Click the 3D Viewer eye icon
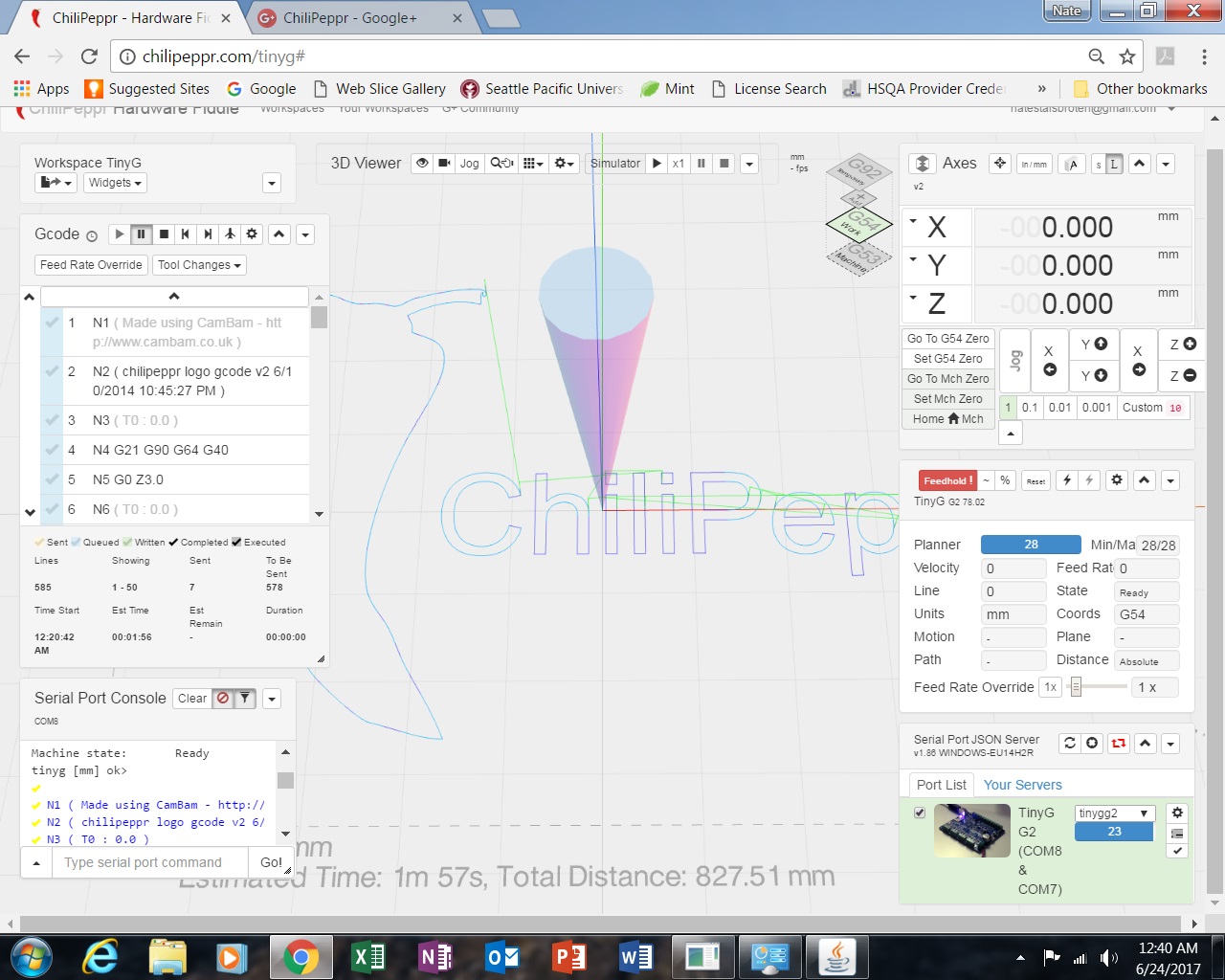Image resolution: width=1225 pixels, height=980 pixels. click(x=422, y=163)
